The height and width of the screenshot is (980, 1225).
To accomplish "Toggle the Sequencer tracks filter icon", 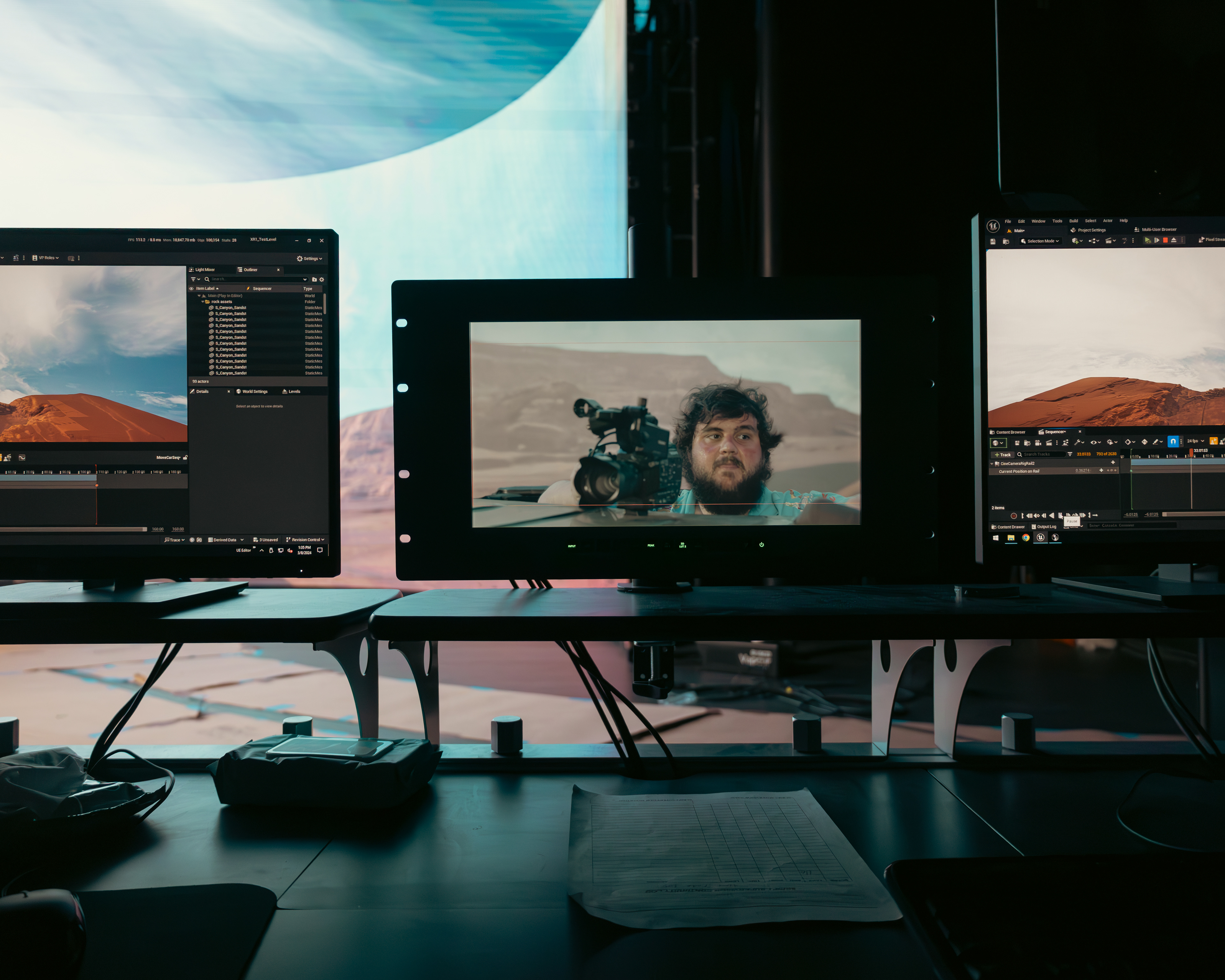I will (x=1070, y=454).
